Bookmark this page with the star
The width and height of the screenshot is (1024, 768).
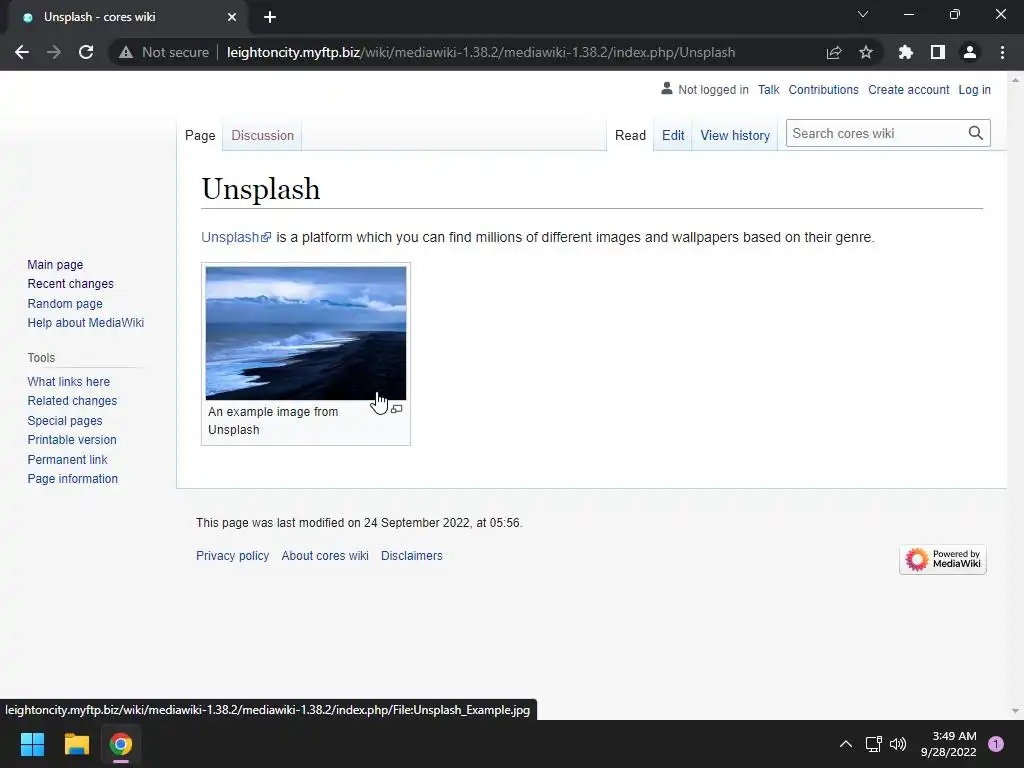pyautogui.click(x=866, y=52)
